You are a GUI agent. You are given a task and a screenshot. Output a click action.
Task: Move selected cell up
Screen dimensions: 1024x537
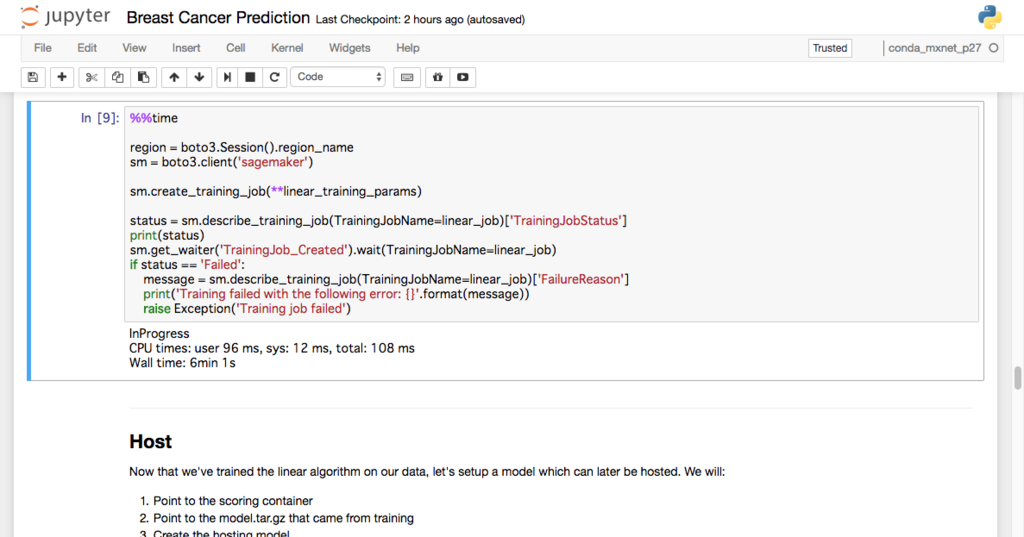coord(174,77)
